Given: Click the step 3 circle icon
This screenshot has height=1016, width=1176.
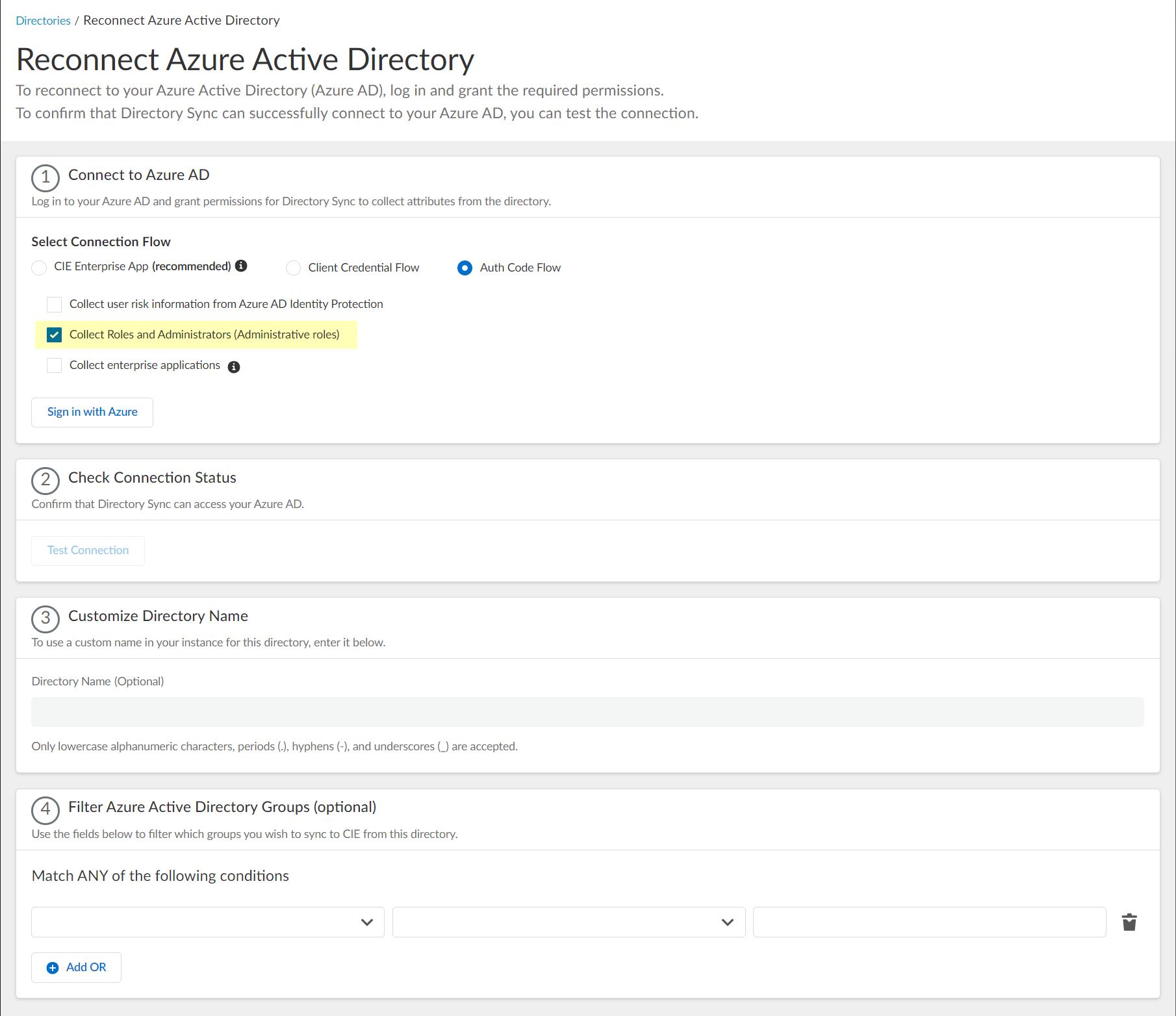Looking at the screenshot, I should pyautogui.click(x=45, y=618).
